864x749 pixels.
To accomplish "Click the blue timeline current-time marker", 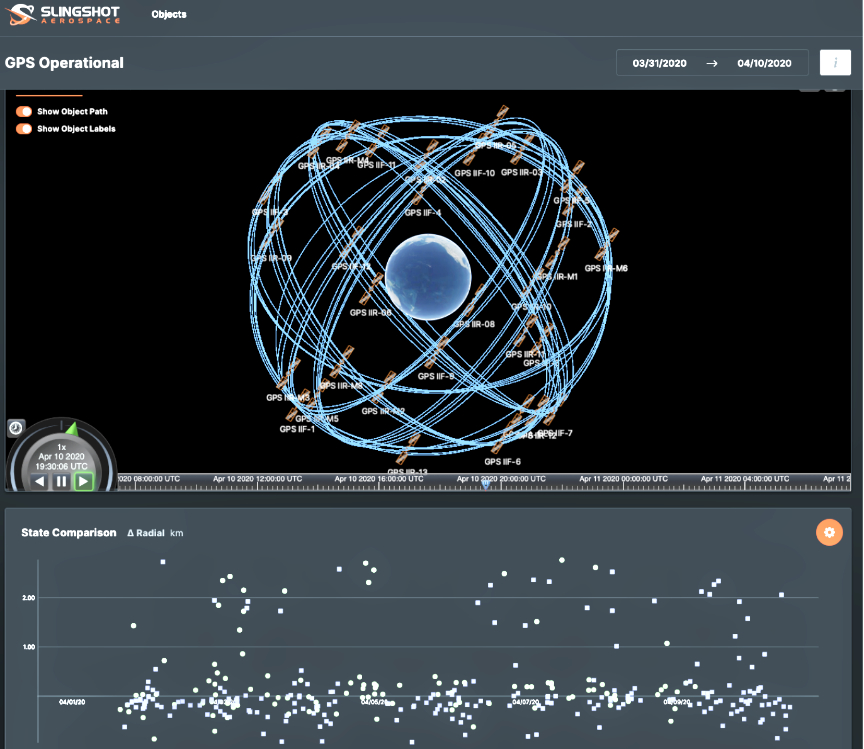I will (x=485, y=484).
